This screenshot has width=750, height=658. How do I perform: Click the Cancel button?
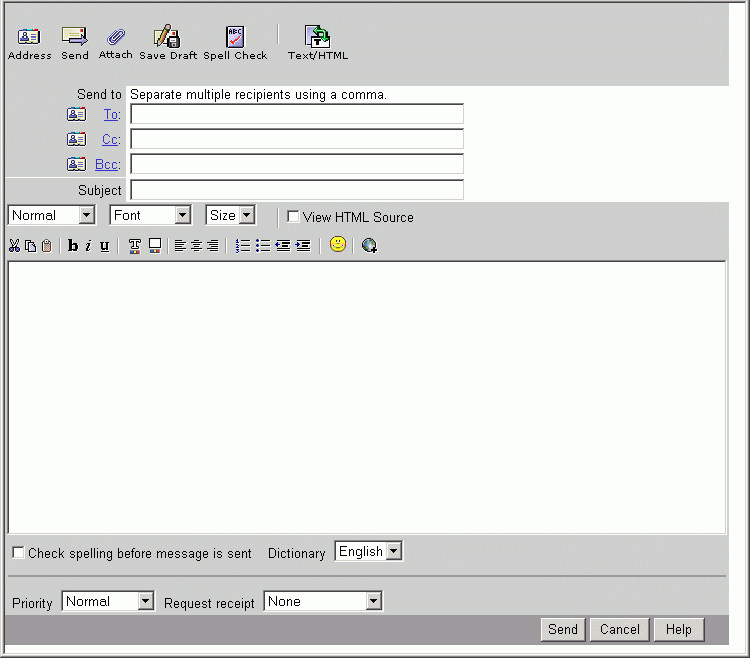point(619,629)
